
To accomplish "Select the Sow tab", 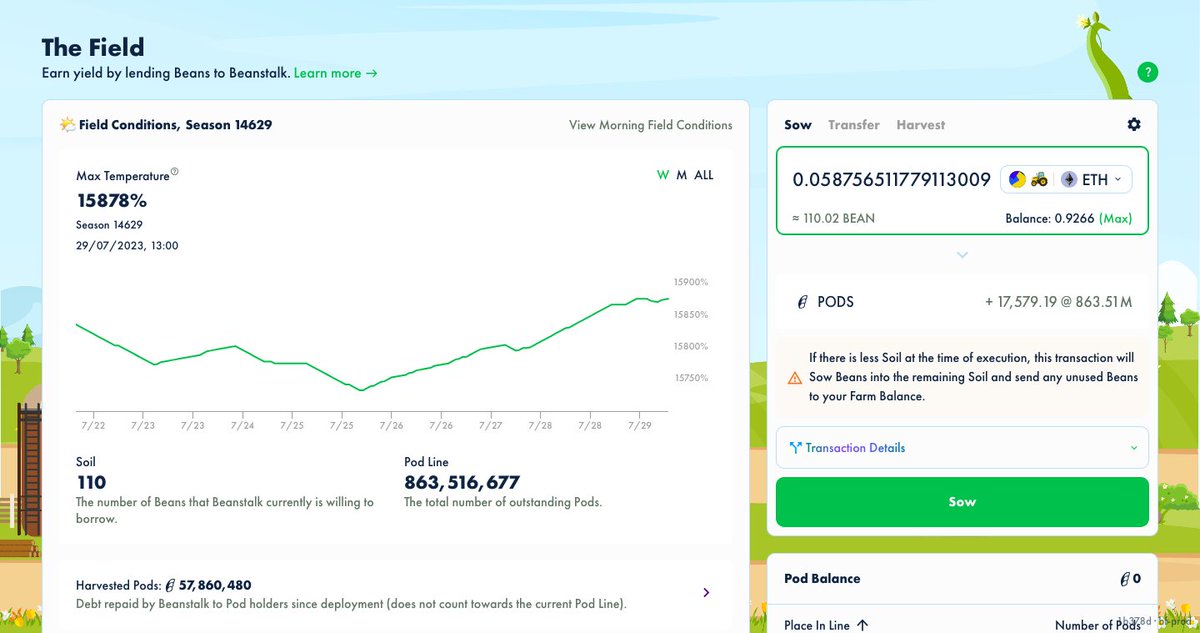I will [x=798, y=125].
